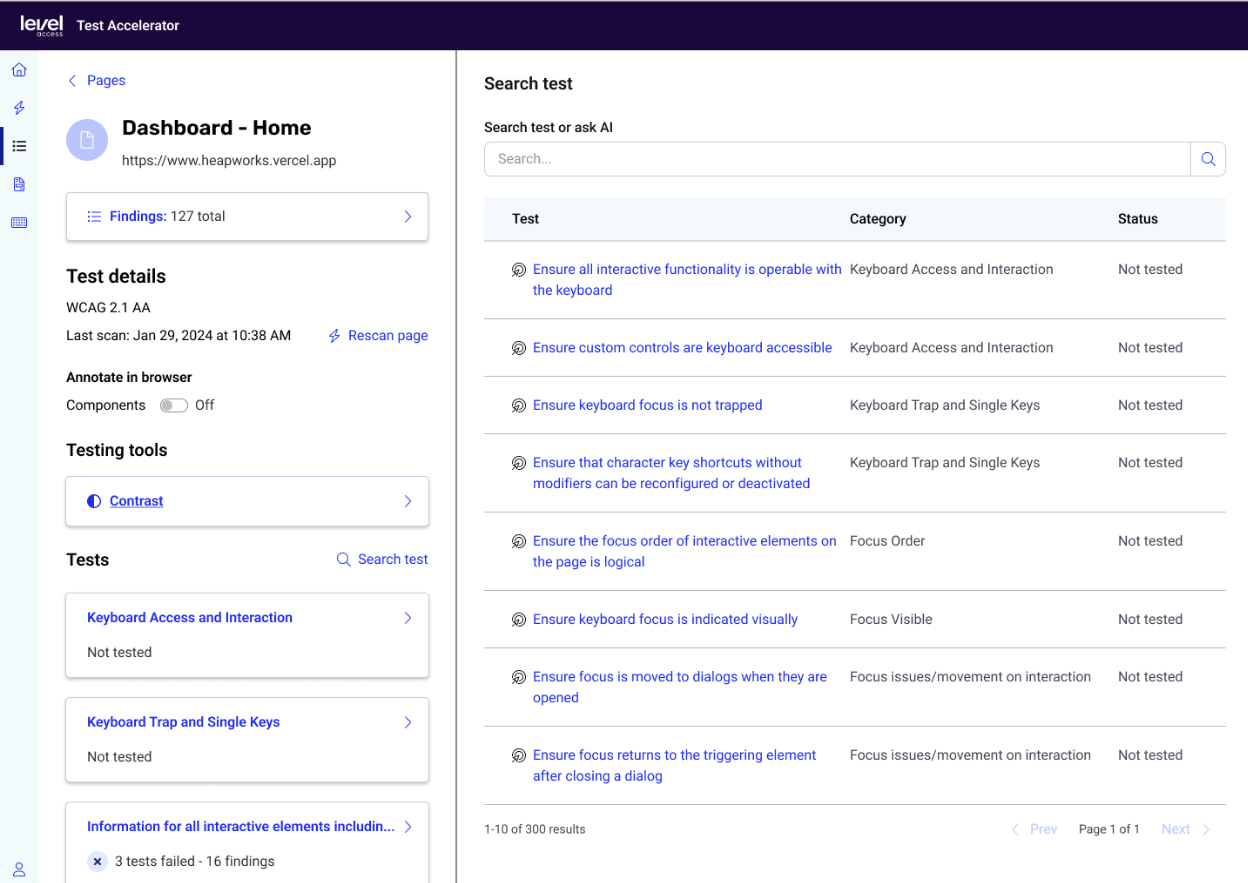Expand Keyboard Access and Interaction chevron
The image size is (1248, 883).
(408, 618)
